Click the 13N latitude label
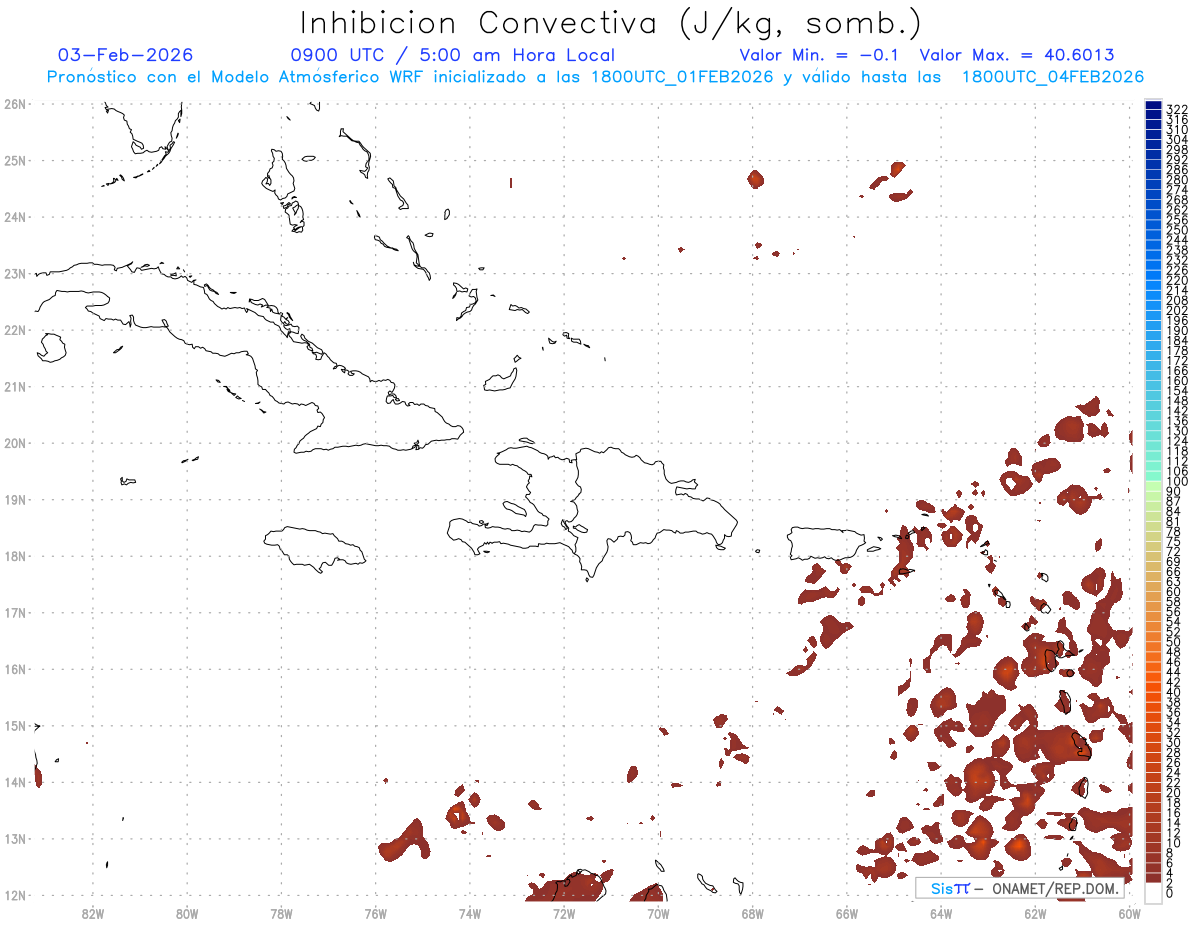1200x927 pixels. coord(15,839)
